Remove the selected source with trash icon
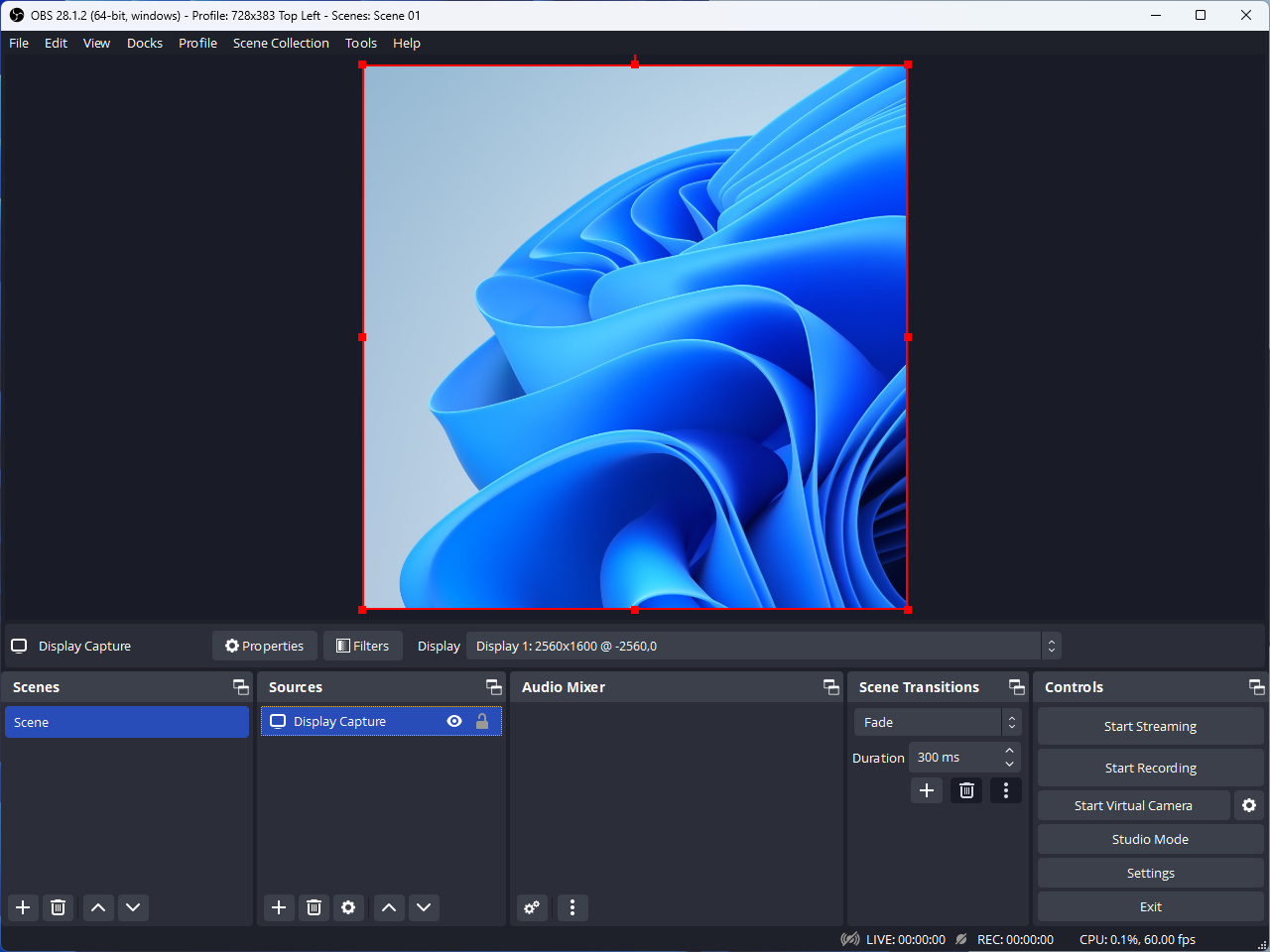1270x952 pixels. pyautogui.click(x=314, y=907)
